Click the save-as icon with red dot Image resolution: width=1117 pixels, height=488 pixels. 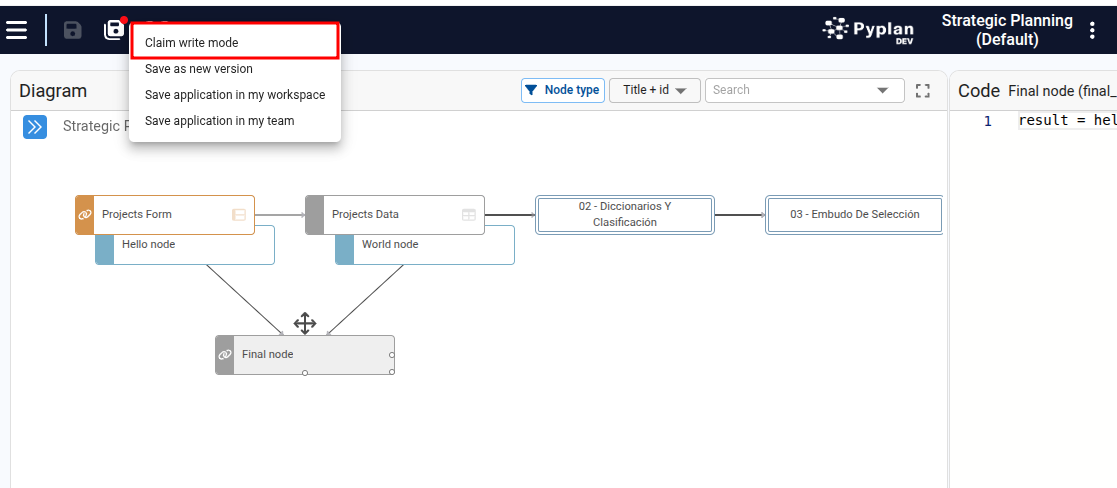coord(114,29)
